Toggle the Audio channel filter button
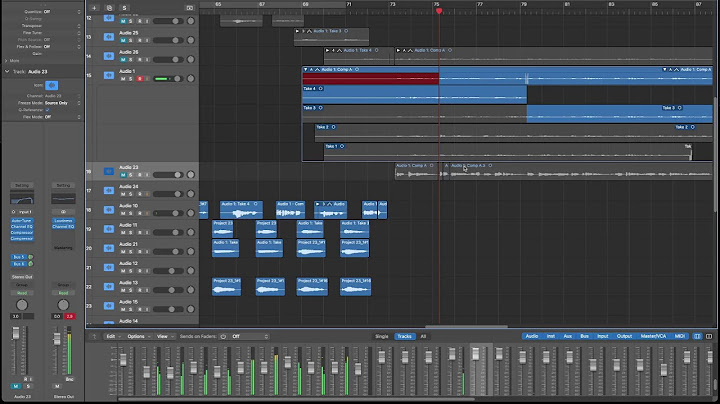 [531, 337]
